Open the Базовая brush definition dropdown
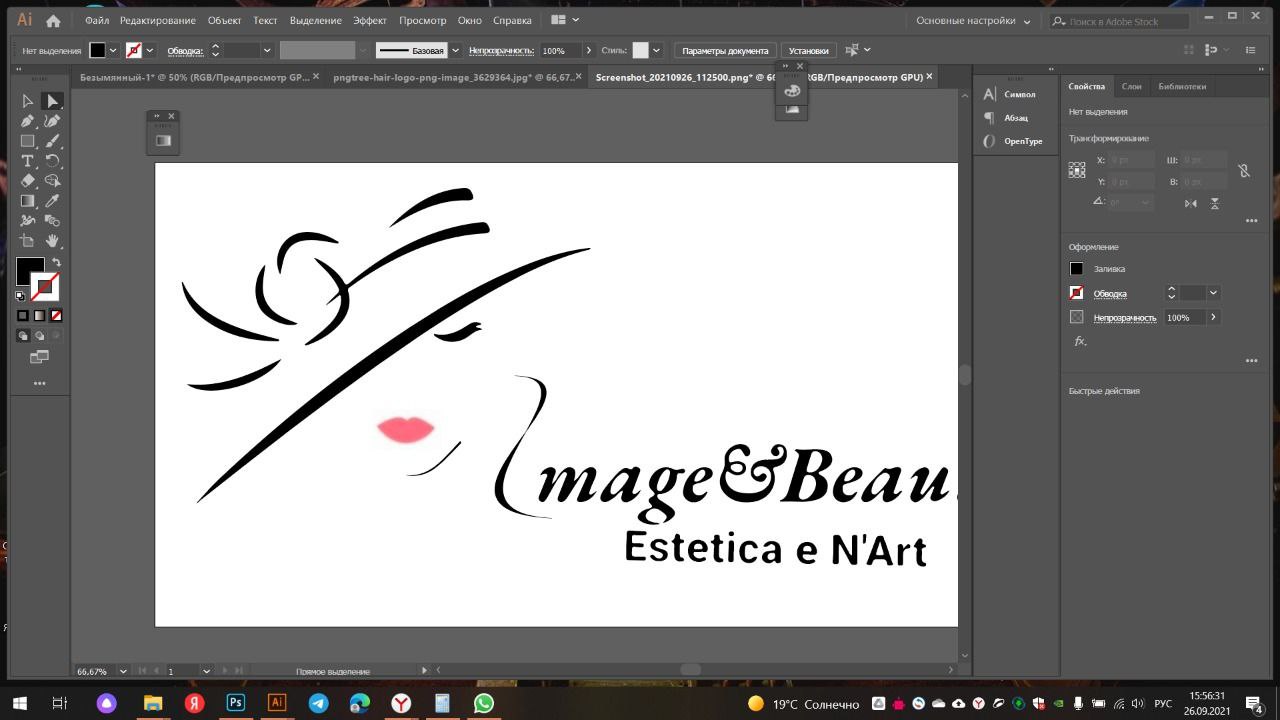This screenshot has width=1280, height=720. click(x=456, y=50)
